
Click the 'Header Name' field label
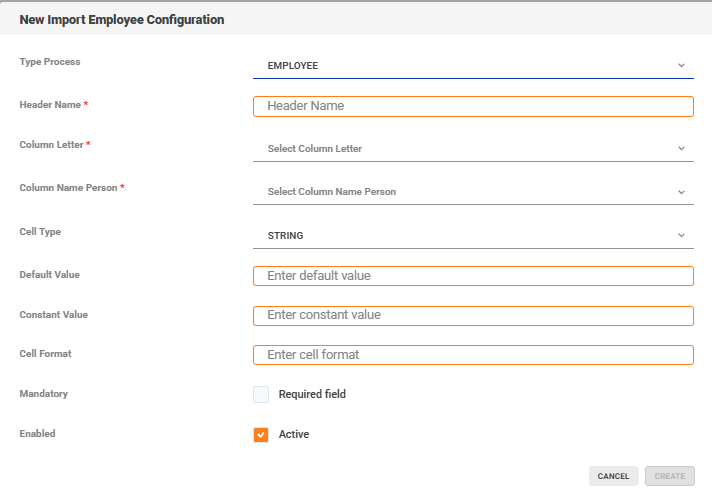[50, 105]
